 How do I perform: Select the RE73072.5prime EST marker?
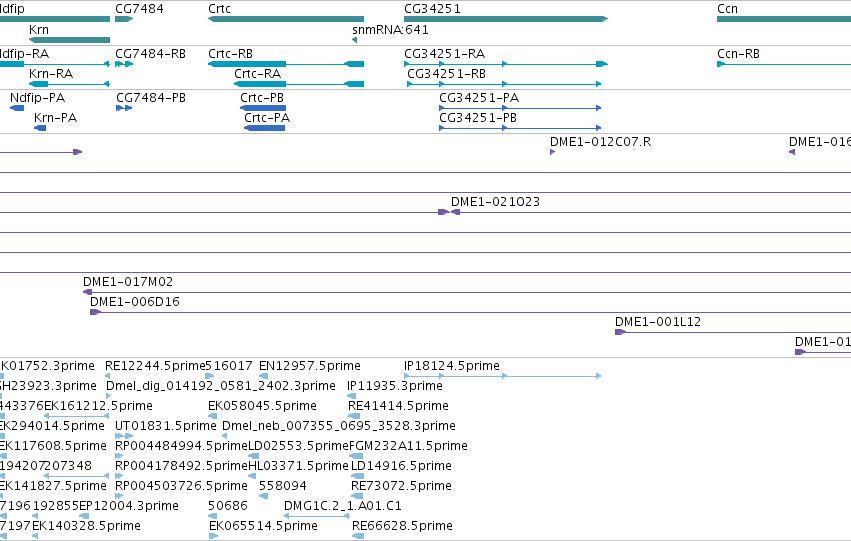(x=358, y=496)
